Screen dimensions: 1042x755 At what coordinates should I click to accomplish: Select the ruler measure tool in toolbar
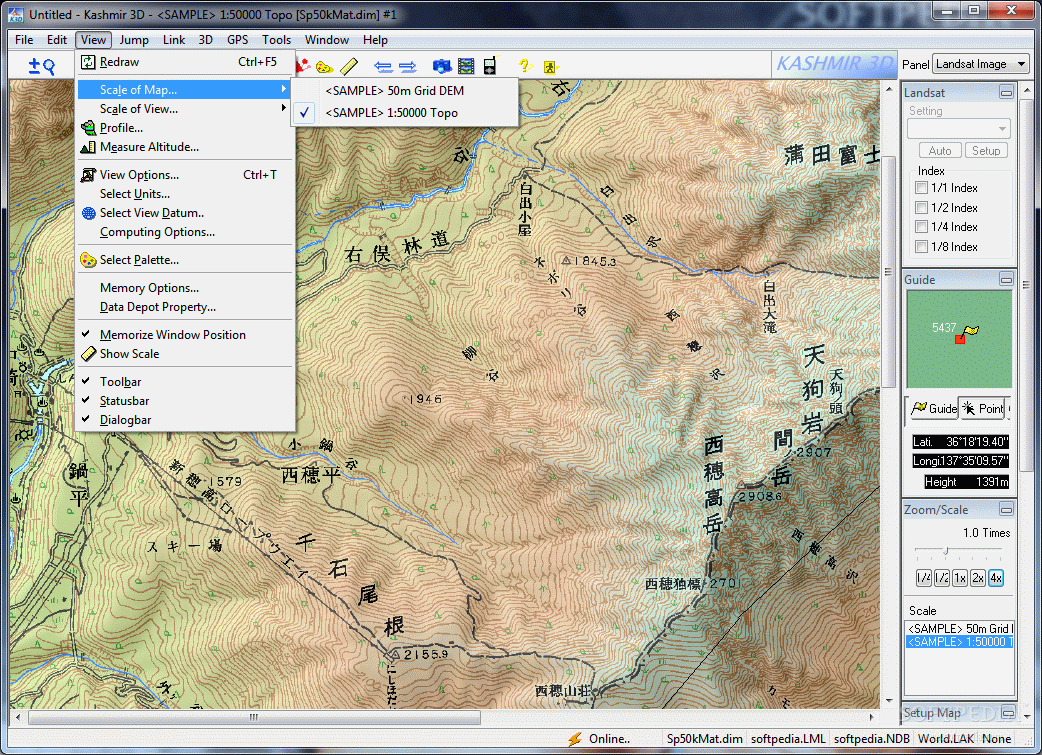(x=349, y=66)
